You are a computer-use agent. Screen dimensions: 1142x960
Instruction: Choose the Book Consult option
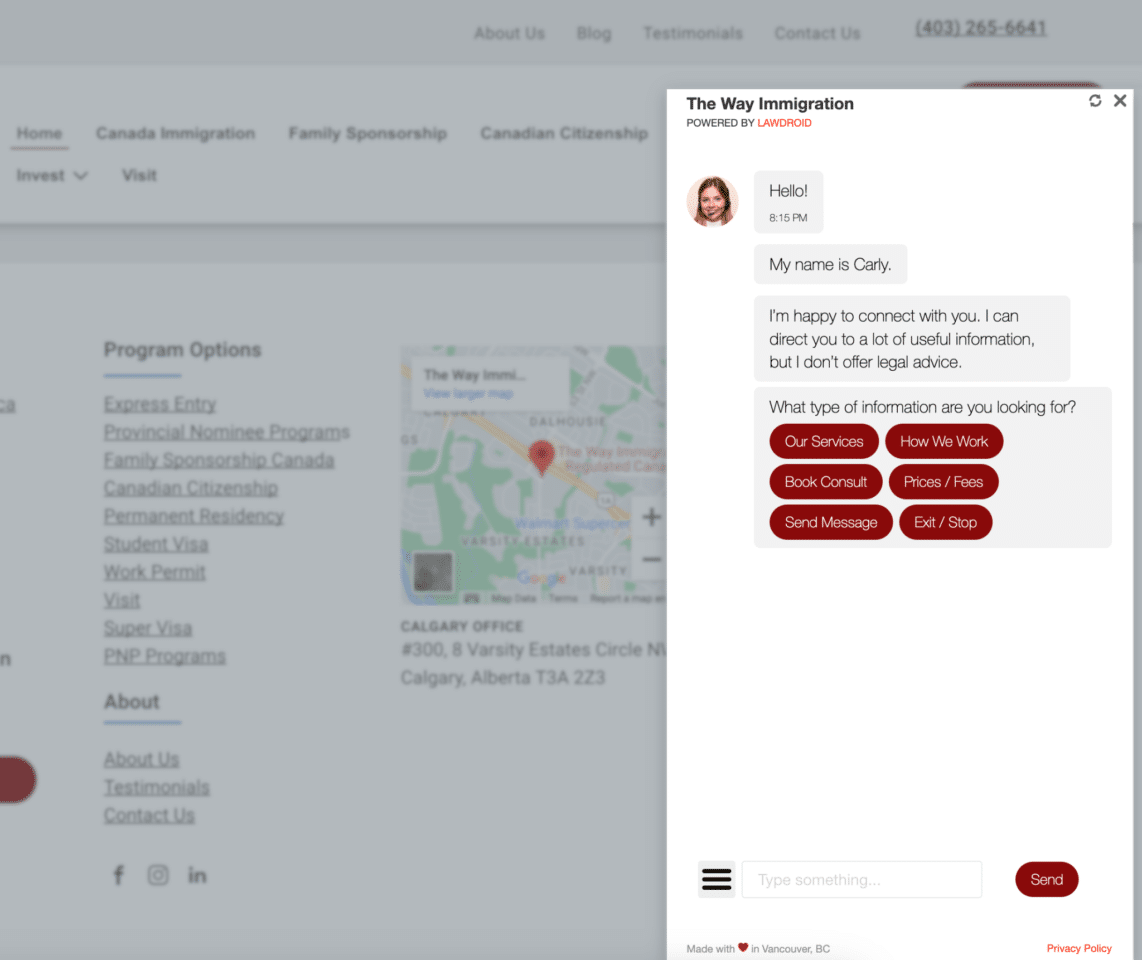pos(825,481)
